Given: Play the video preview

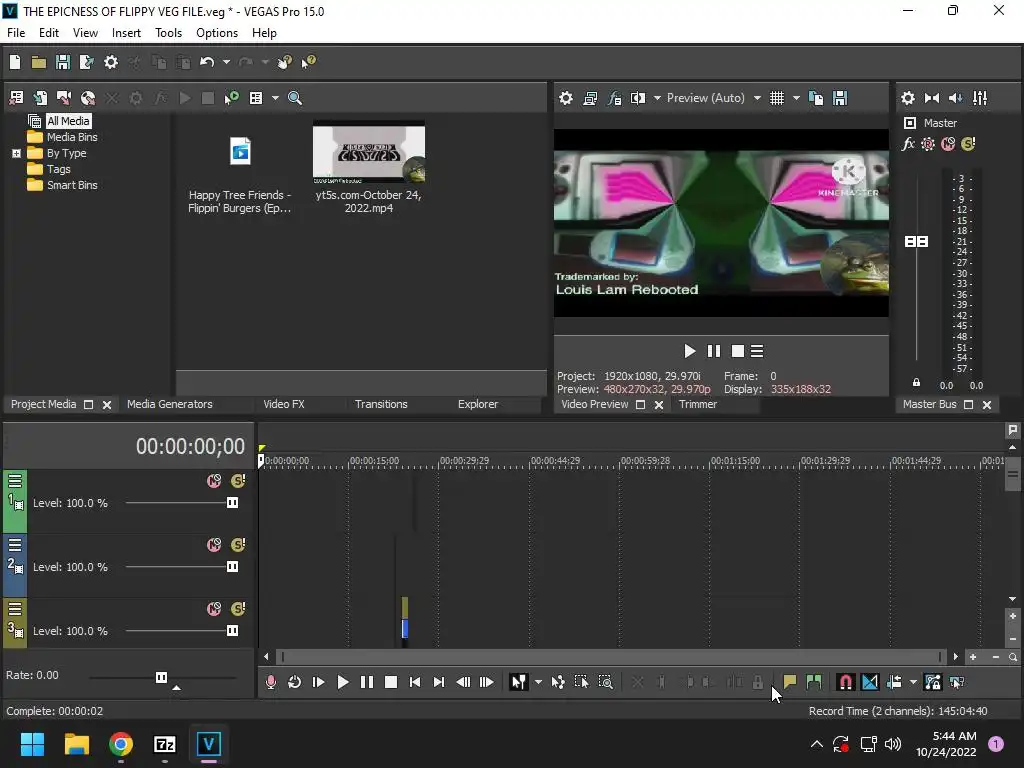Looking at the screenshot, I should [690, 351].
